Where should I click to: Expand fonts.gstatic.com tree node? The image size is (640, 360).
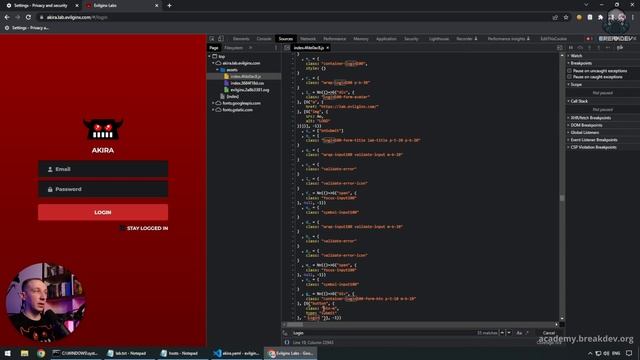coord(213,110)
